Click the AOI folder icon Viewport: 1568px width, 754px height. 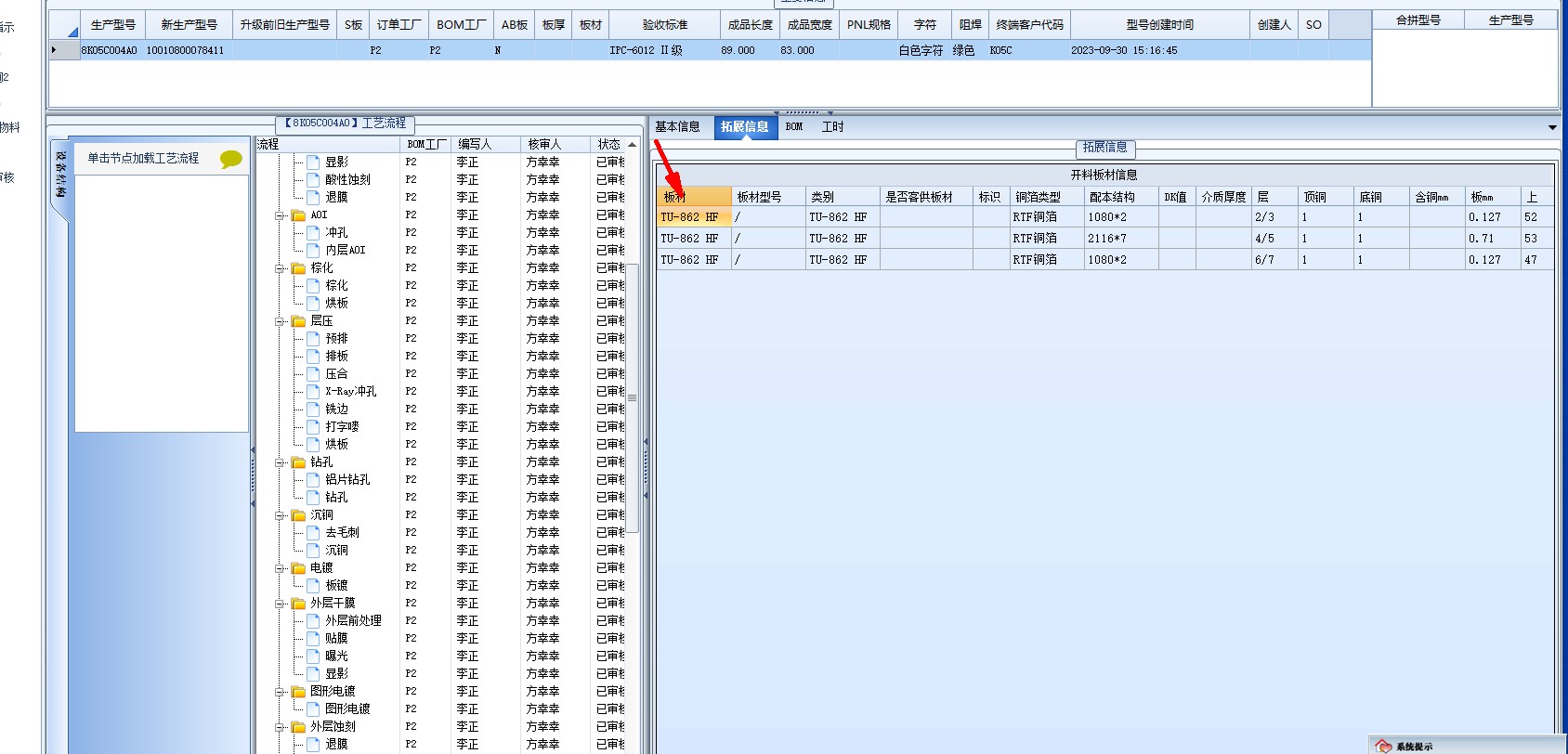point(298,215)
